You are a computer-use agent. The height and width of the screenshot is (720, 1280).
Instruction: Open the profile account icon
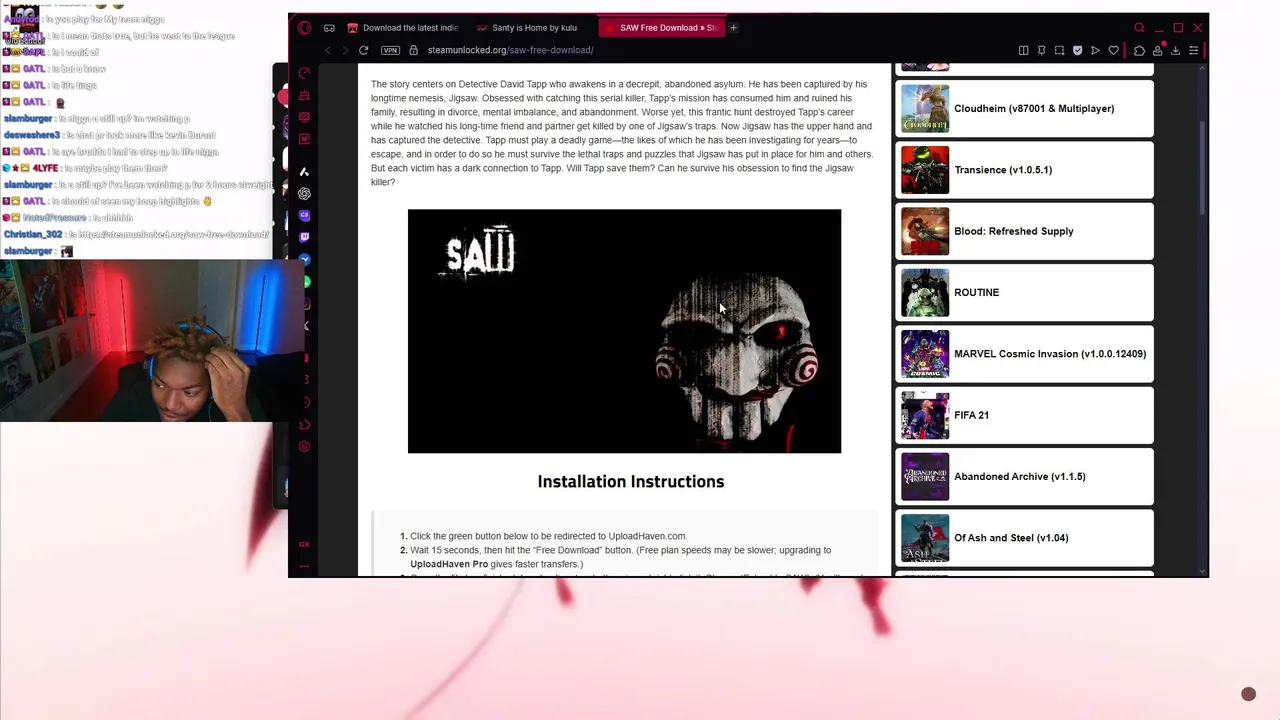(x=1157, y=50)
